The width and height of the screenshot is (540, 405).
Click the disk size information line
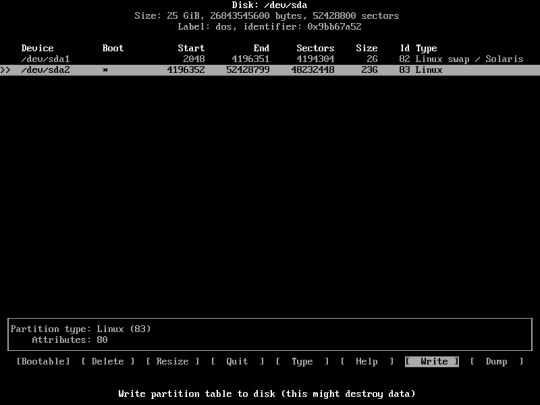coord(267,16)
